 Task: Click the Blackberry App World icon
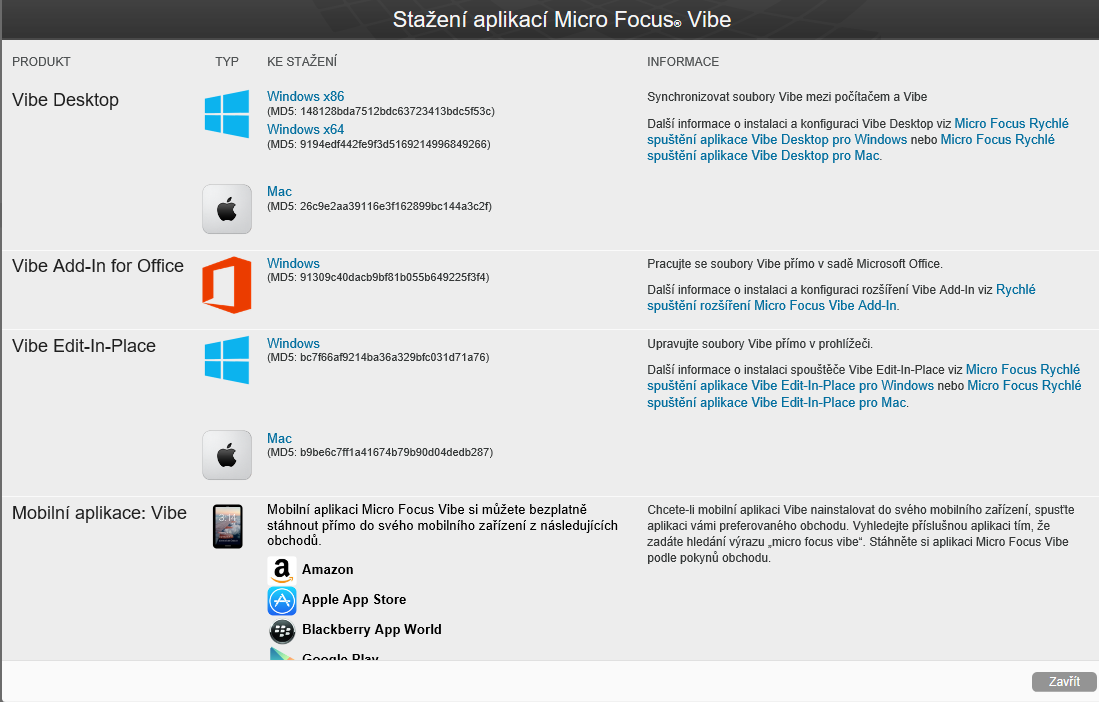point(282,630)
